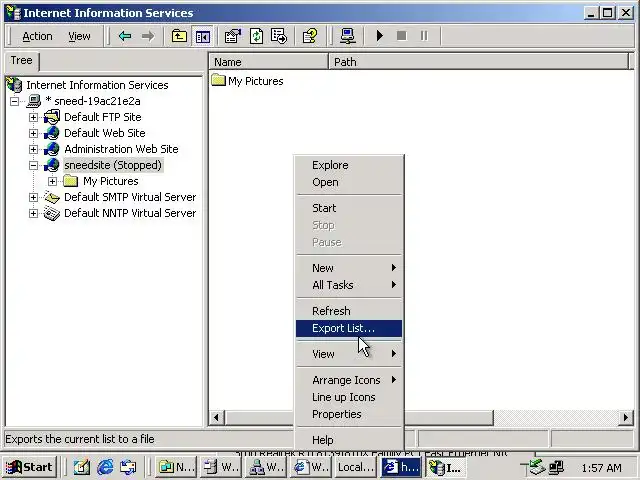Select Default SMTP Virtual Server
This screenshot has width=640, height=480.
(130, 197)
